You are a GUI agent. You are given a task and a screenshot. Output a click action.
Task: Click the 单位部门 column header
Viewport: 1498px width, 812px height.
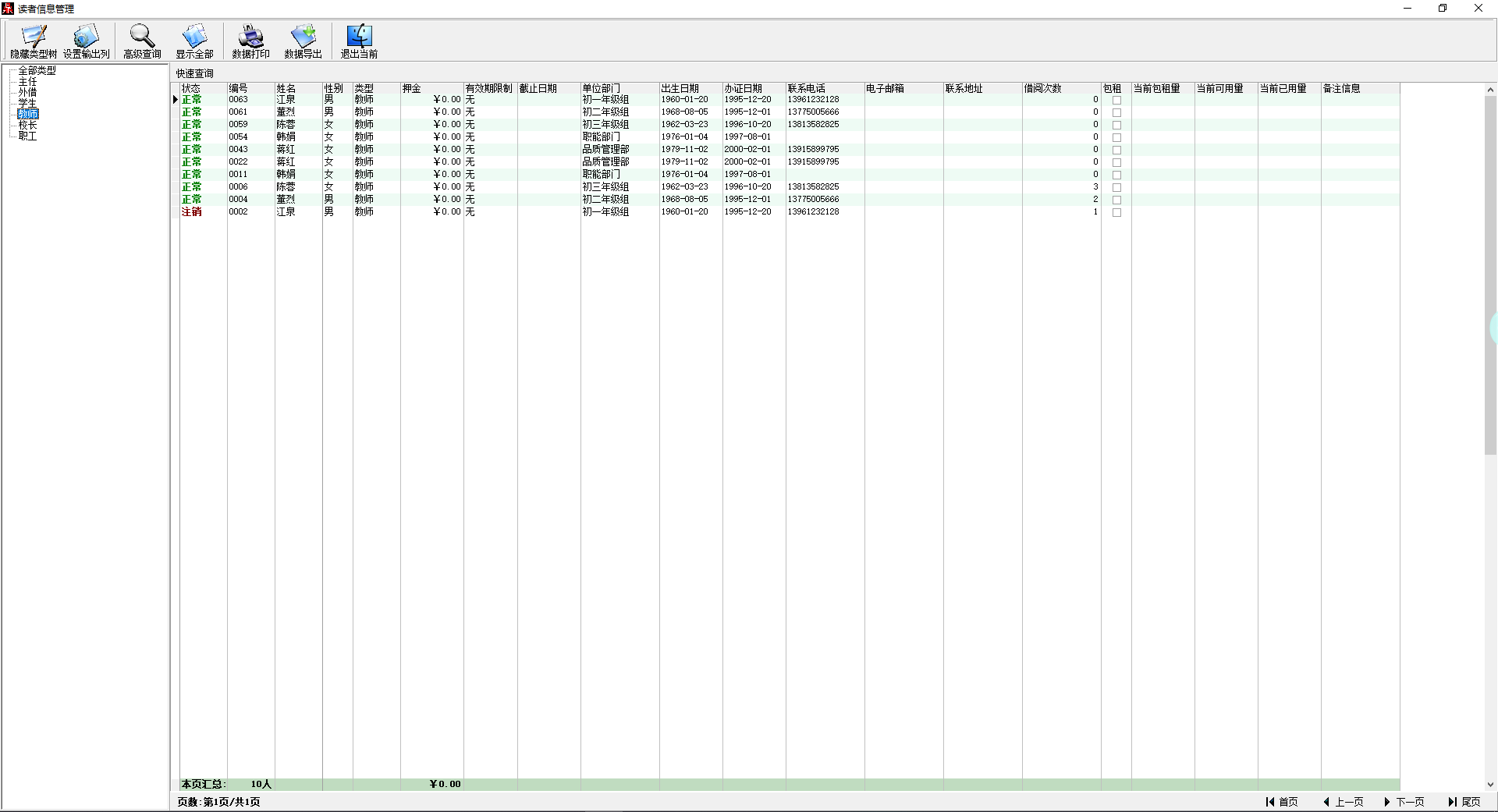coord(619,88)
